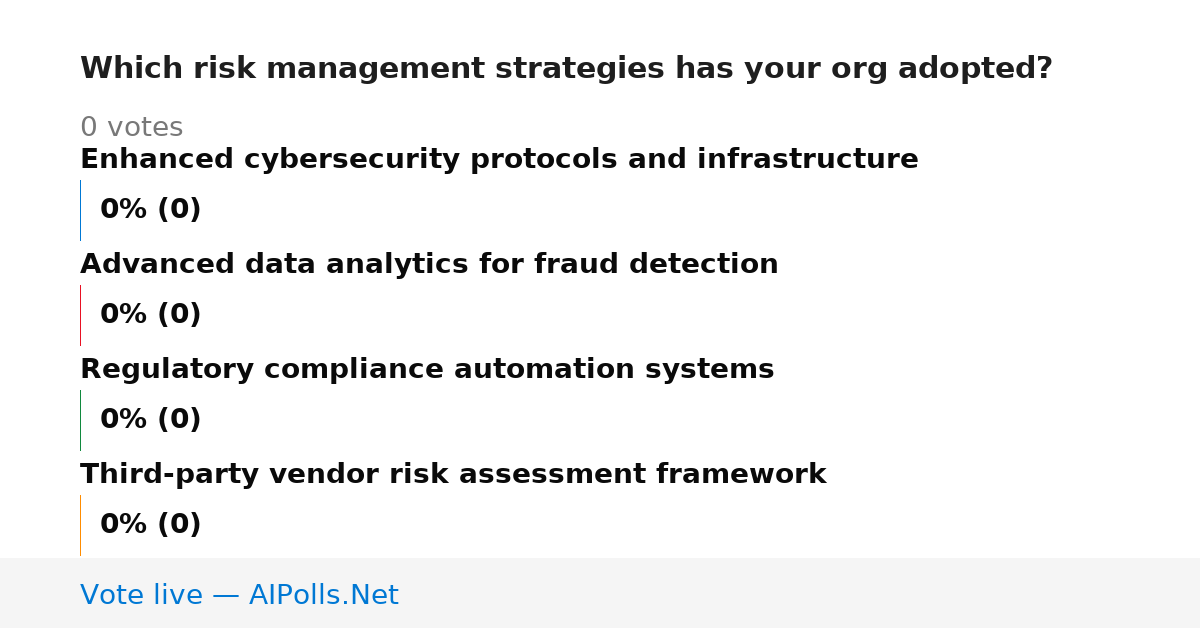
Task: Click 0% (0) under cybersecurity protocols
Action: tap(150, 210)
